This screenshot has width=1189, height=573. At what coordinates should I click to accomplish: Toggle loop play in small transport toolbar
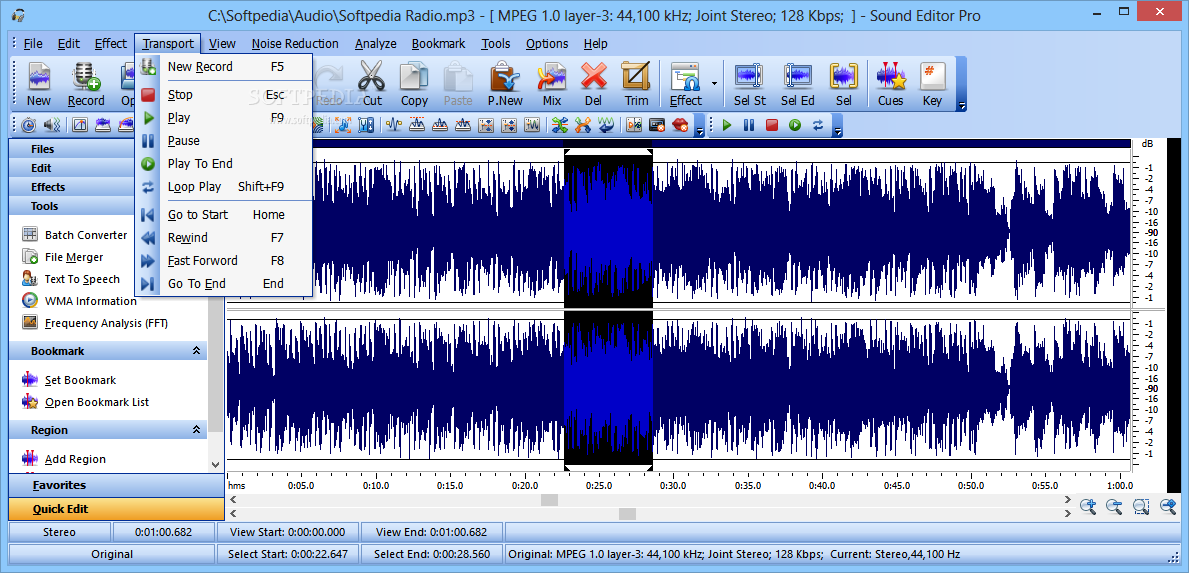click(x=817, y=125)
